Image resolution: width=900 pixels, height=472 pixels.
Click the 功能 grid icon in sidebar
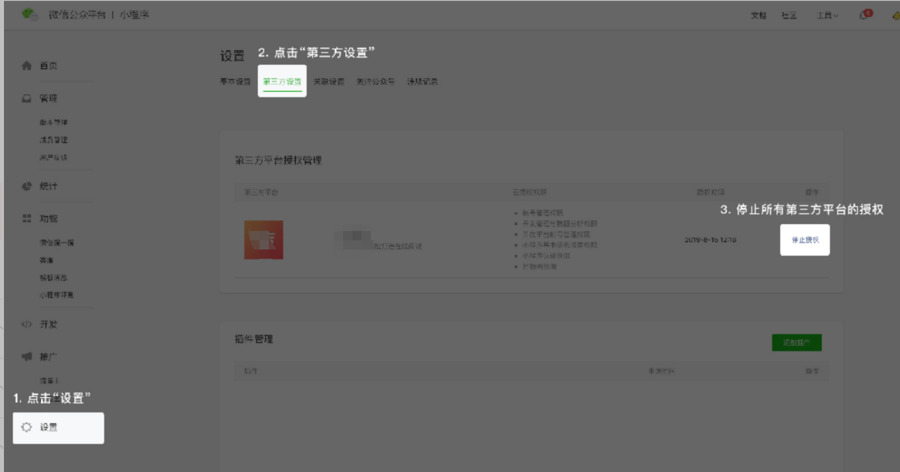point(27,218)
